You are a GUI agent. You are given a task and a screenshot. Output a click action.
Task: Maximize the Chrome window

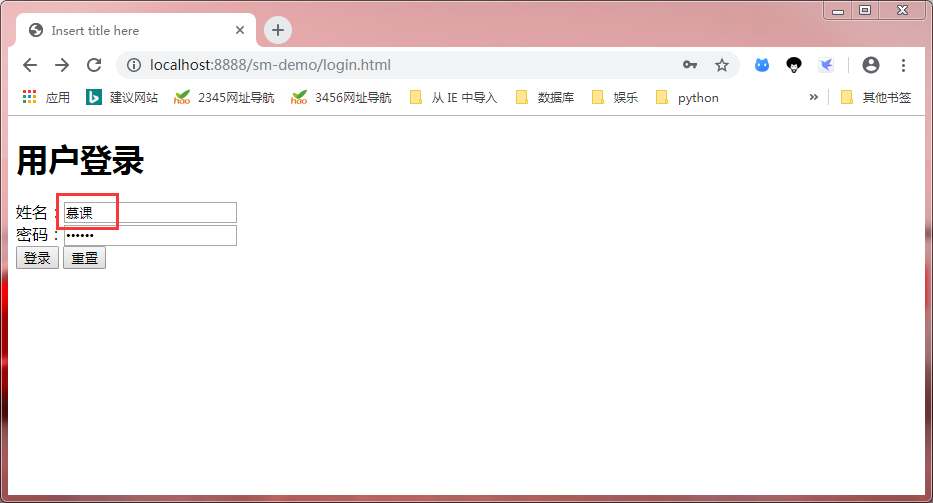(865, 11)
